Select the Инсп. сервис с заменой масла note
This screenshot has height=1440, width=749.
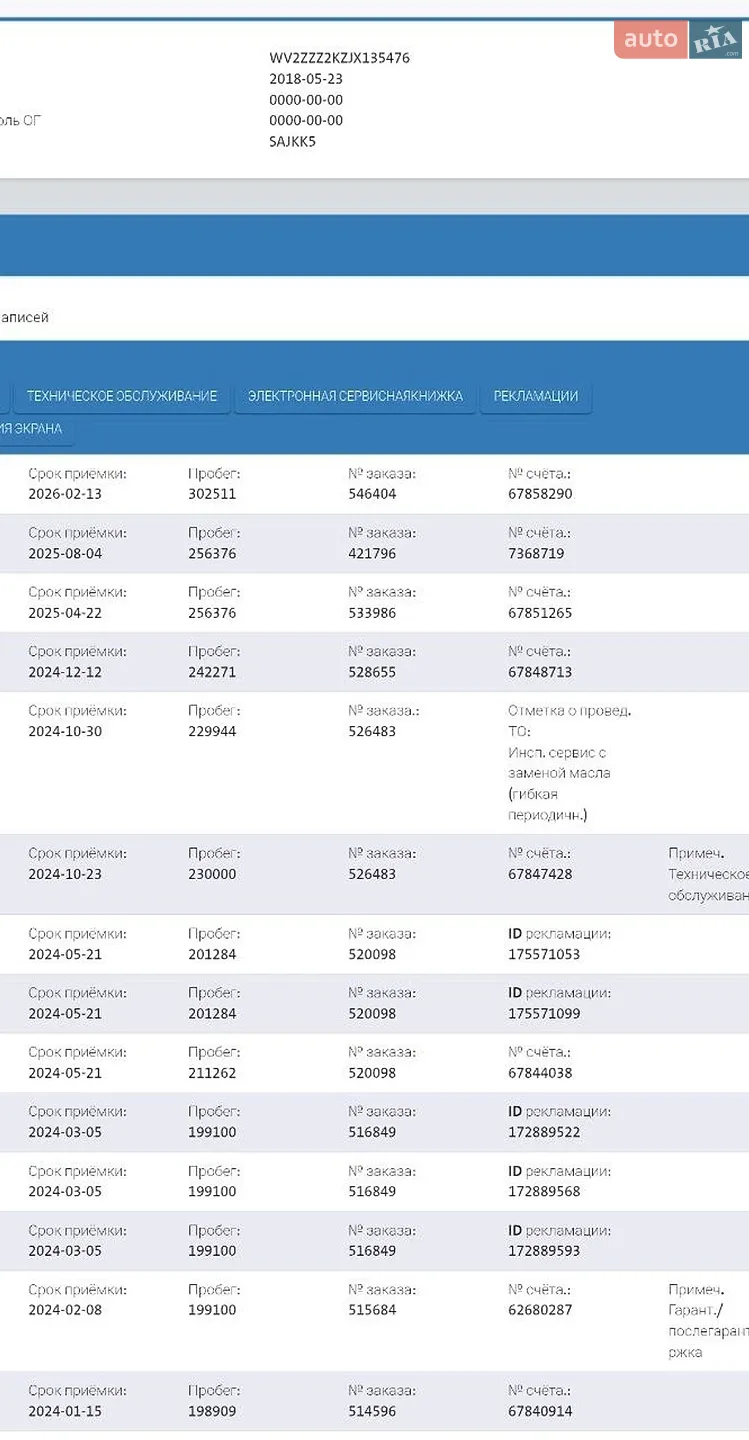pos(559,784)
